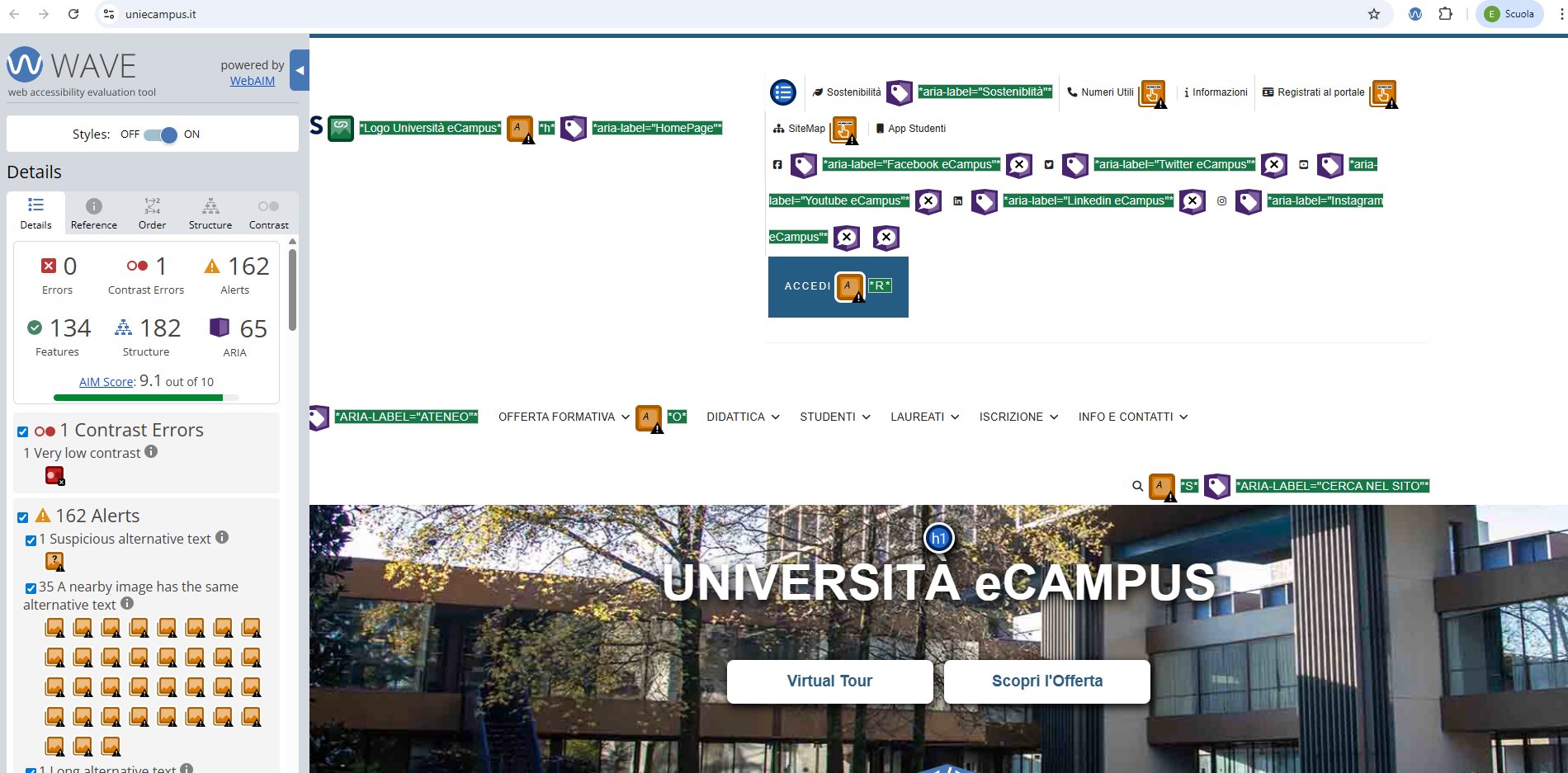Viewport: 1568px width, 773px height.
Task: Click the AIM score progress bar
Action: [146, 398]
